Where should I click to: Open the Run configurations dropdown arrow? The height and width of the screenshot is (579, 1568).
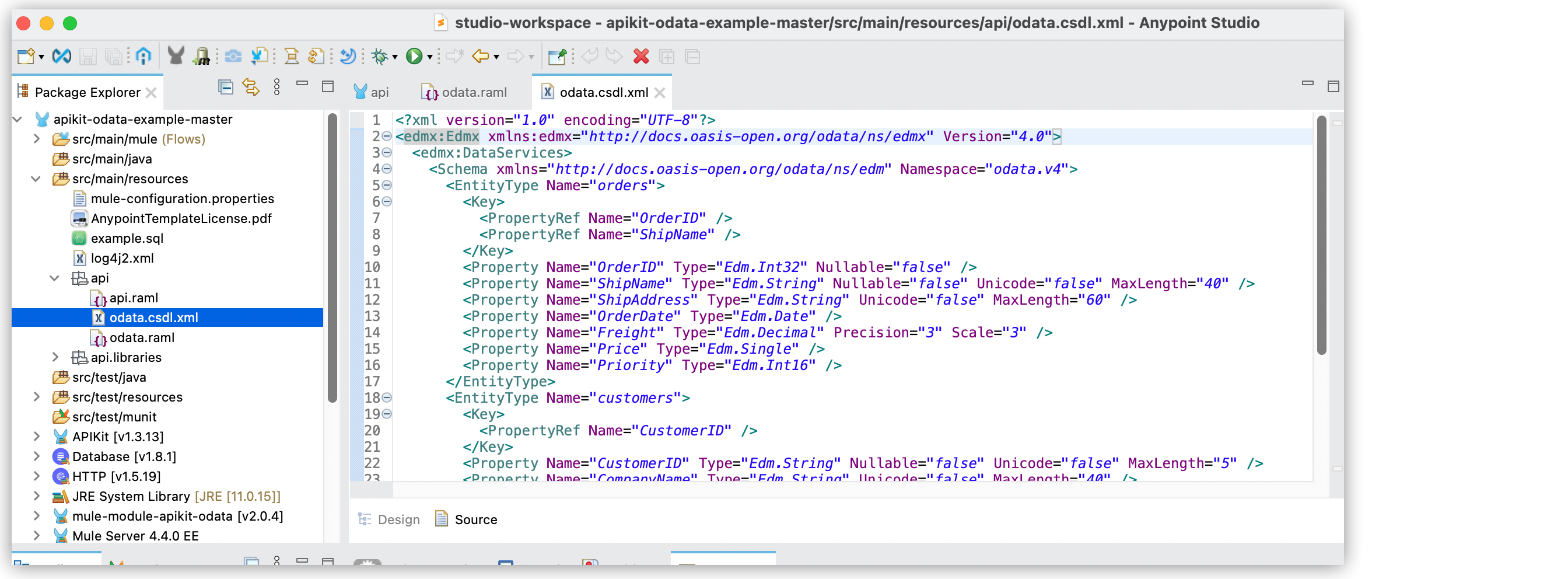click(430, 57)
